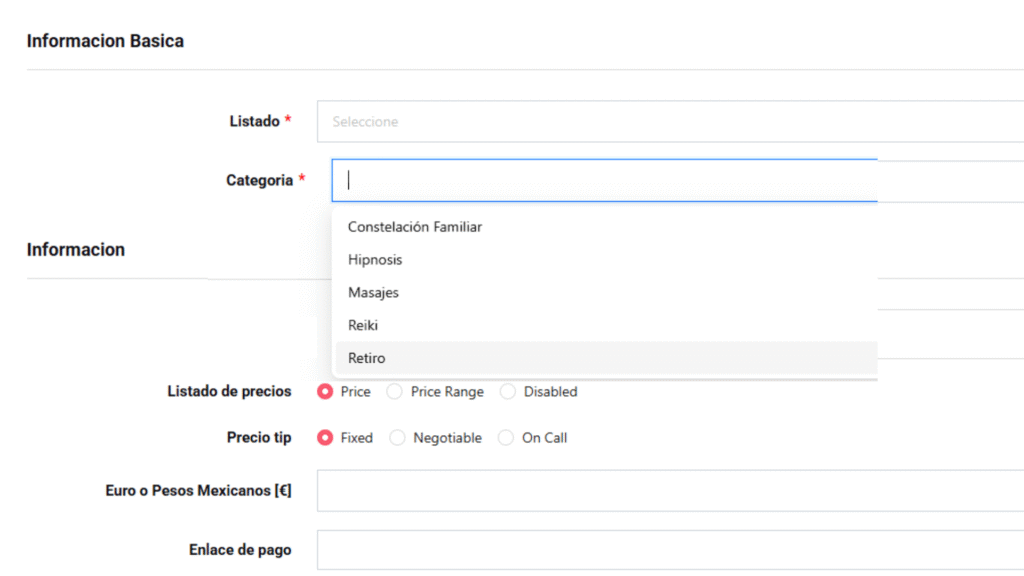Open the Listado dropdown showing Seleccione
Image resolution: width=1024 pixels, height=576 pixels.
[x=670, y=122]
